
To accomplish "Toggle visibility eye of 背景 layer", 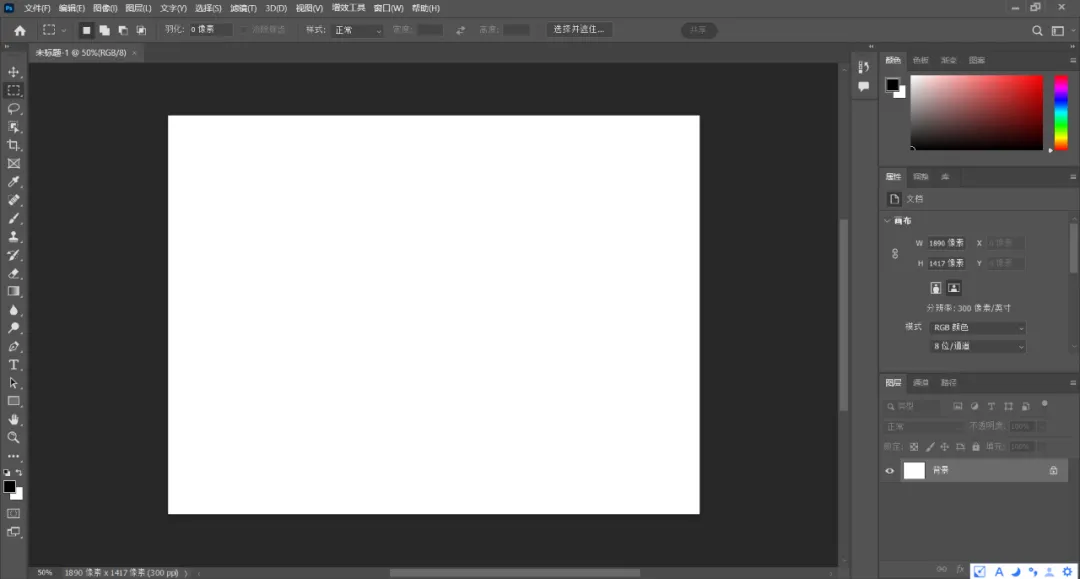I will click(x=889, y=471).
